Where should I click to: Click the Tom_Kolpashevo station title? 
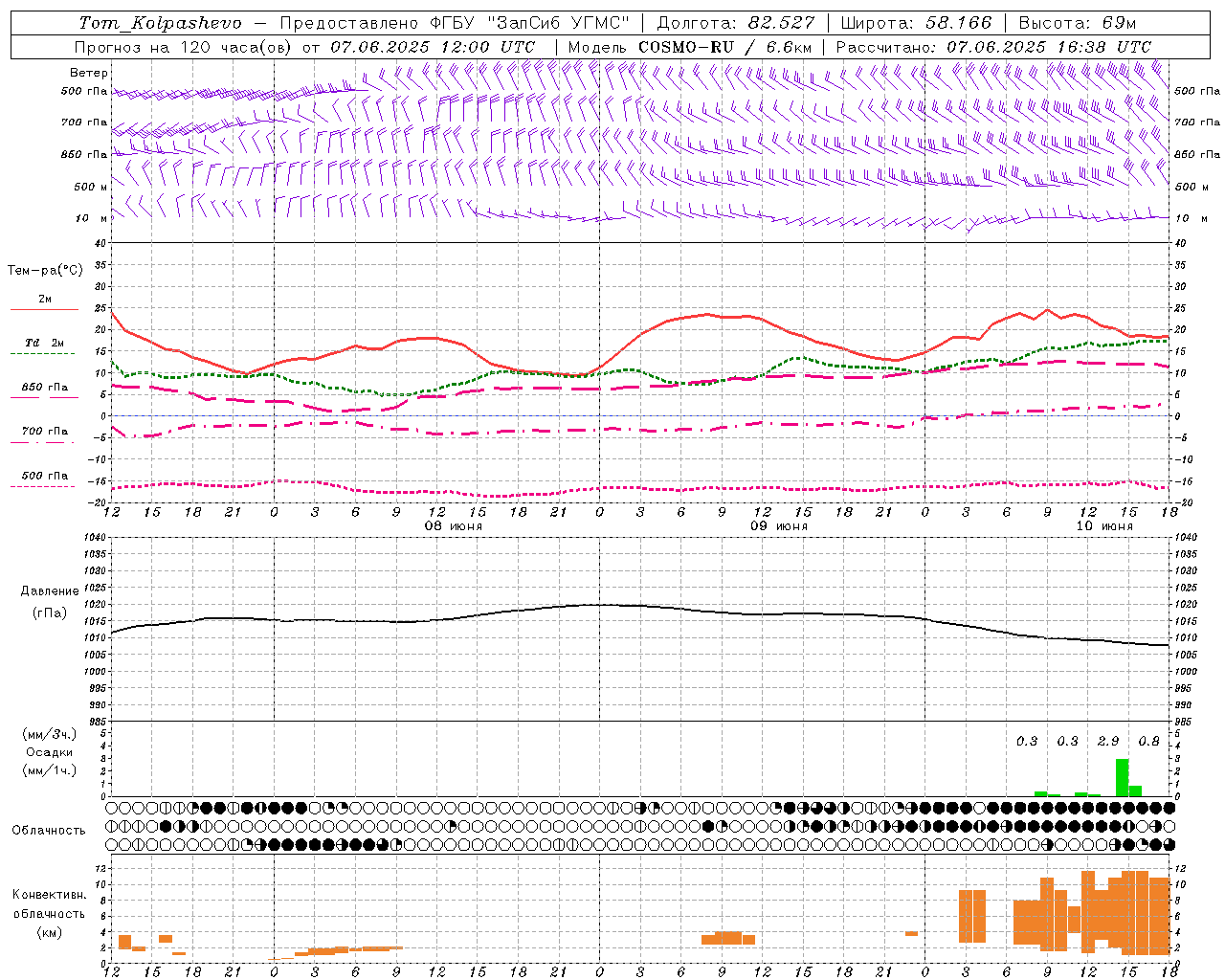click(x=160, y=23)
